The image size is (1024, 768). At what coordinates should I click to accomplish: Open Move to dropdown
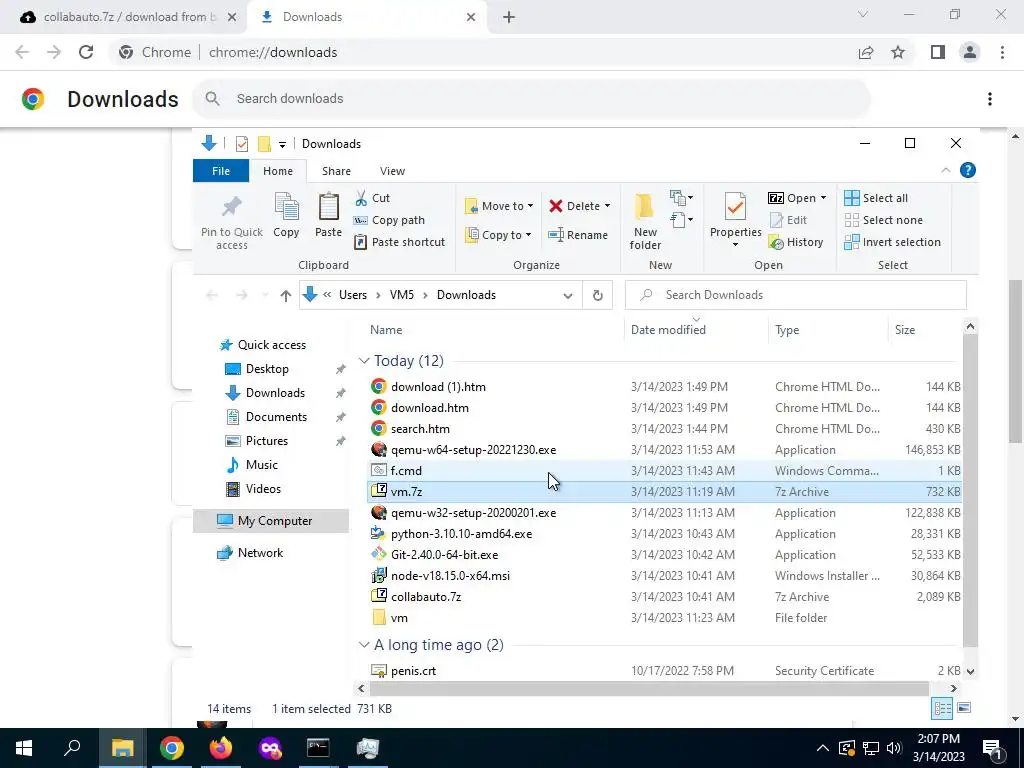[499, 206]
